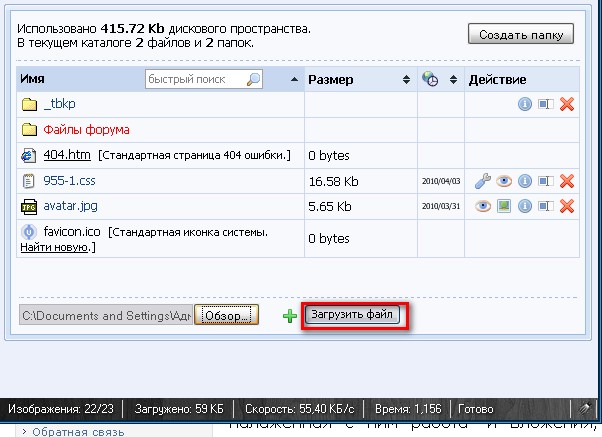The height and width of the screenshot is (437, 602).
Task: Click the Готово status text
Action: coord(476,409)
